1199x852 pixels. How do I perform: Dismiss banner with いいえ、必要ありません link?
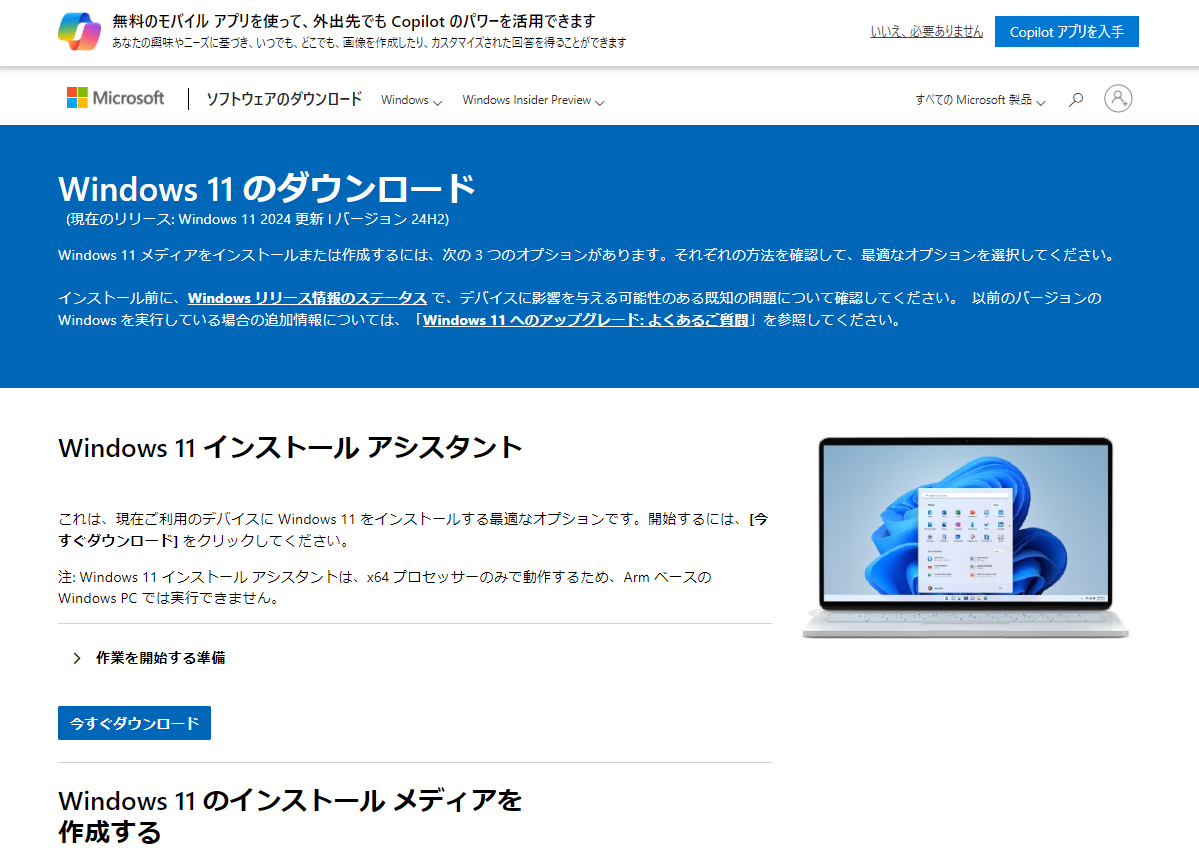tap(927, 31)
